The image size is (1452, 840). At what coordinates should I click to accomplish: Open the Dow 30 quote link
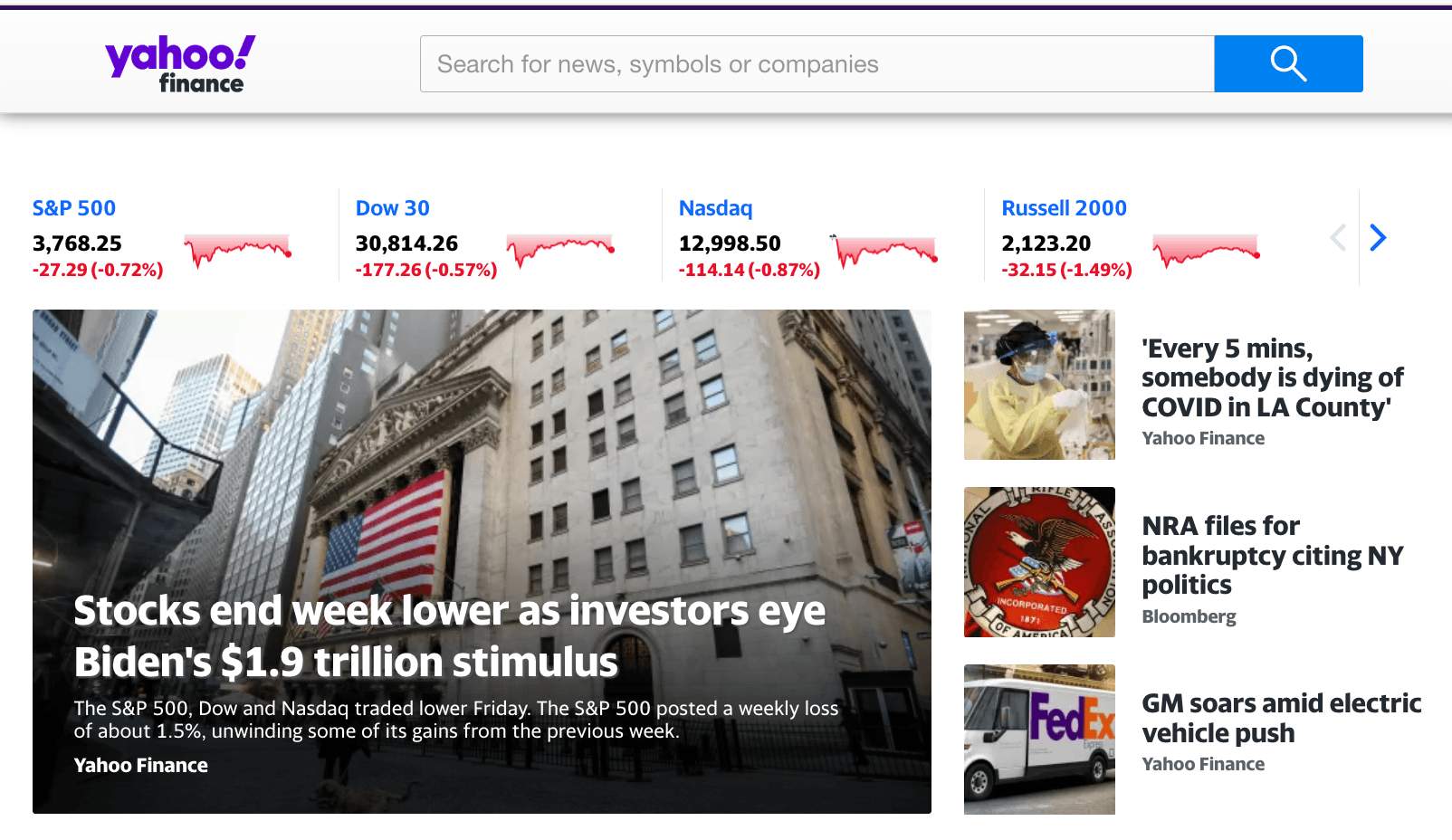(393, 208)
